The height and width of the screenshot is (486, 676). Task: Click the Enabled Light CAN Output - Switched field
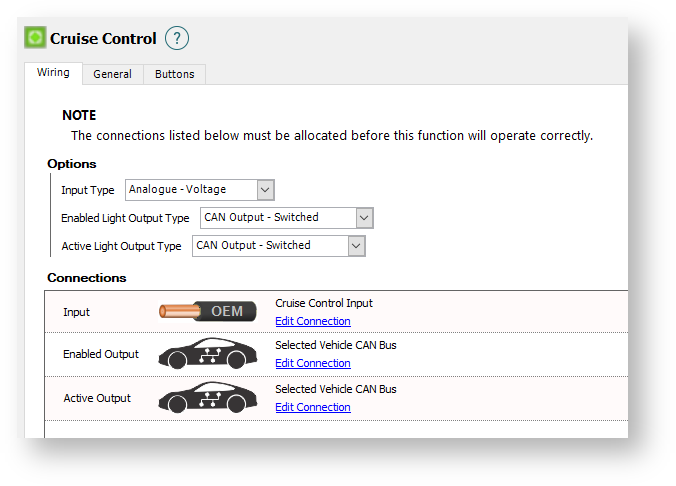[x=287, y=218]
